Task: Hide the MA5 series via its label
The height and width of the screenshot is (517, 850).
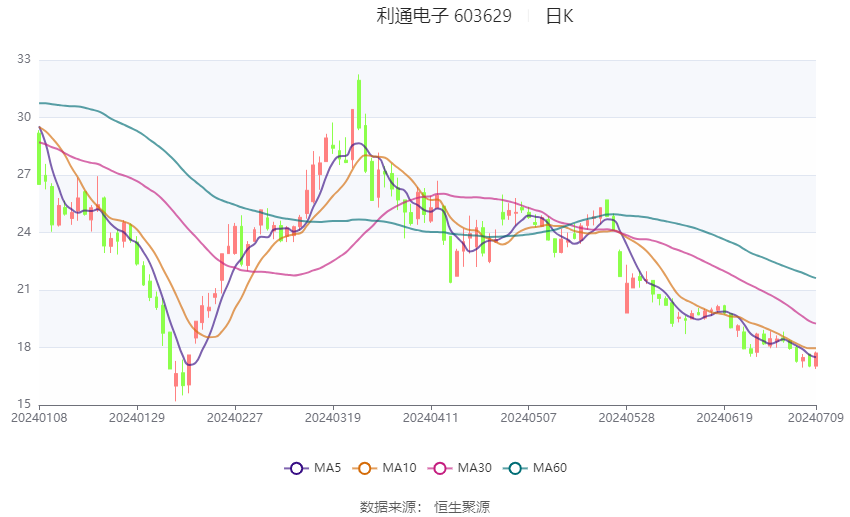Action: [x=327, y=468]
